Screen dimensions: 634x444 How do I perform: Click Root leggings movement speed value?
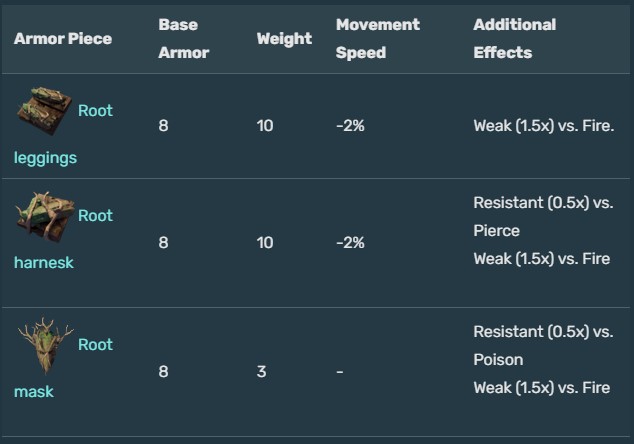pyautogui.click(x=350, y=126)
